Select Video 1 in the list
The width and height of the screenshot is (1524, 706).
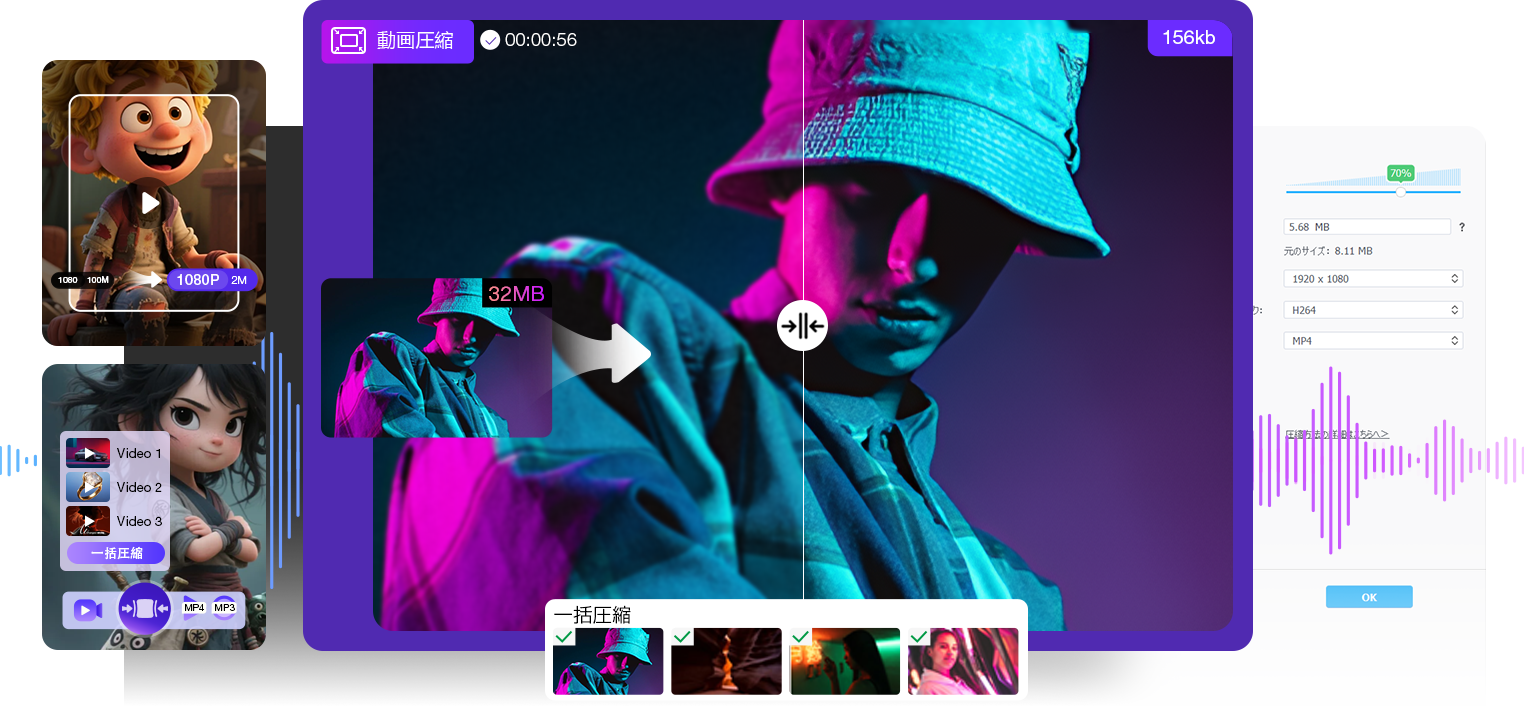point(115,453)
